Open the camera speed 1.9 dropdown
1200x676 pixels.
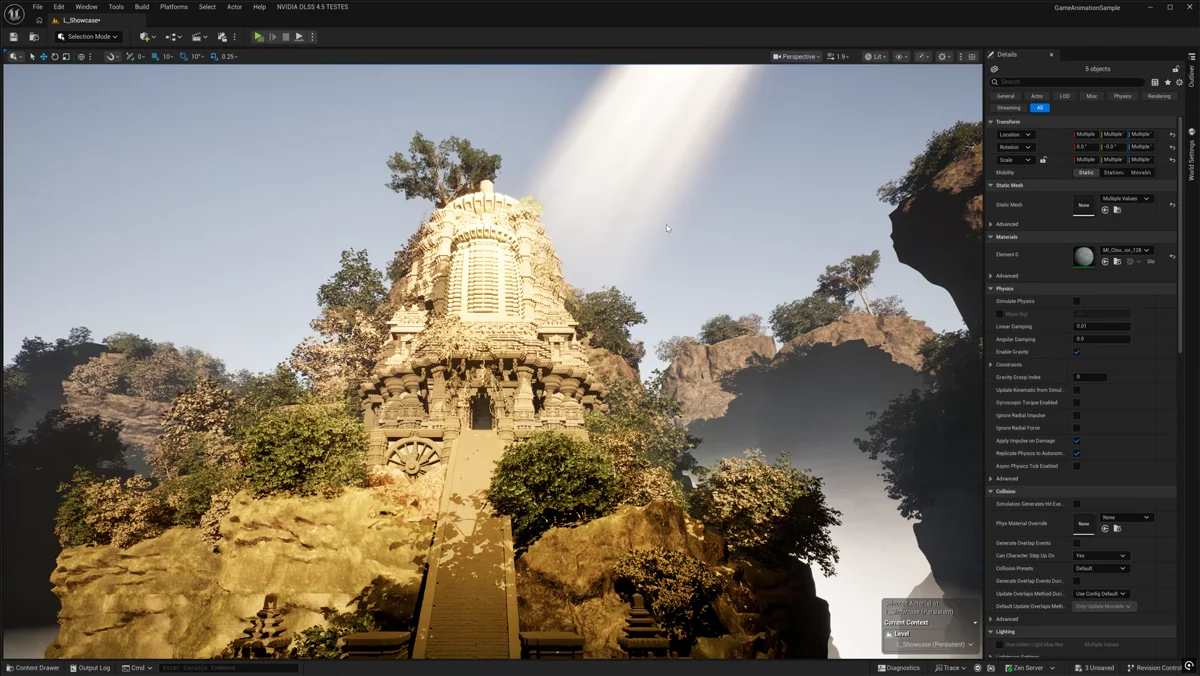pos(840,57)
